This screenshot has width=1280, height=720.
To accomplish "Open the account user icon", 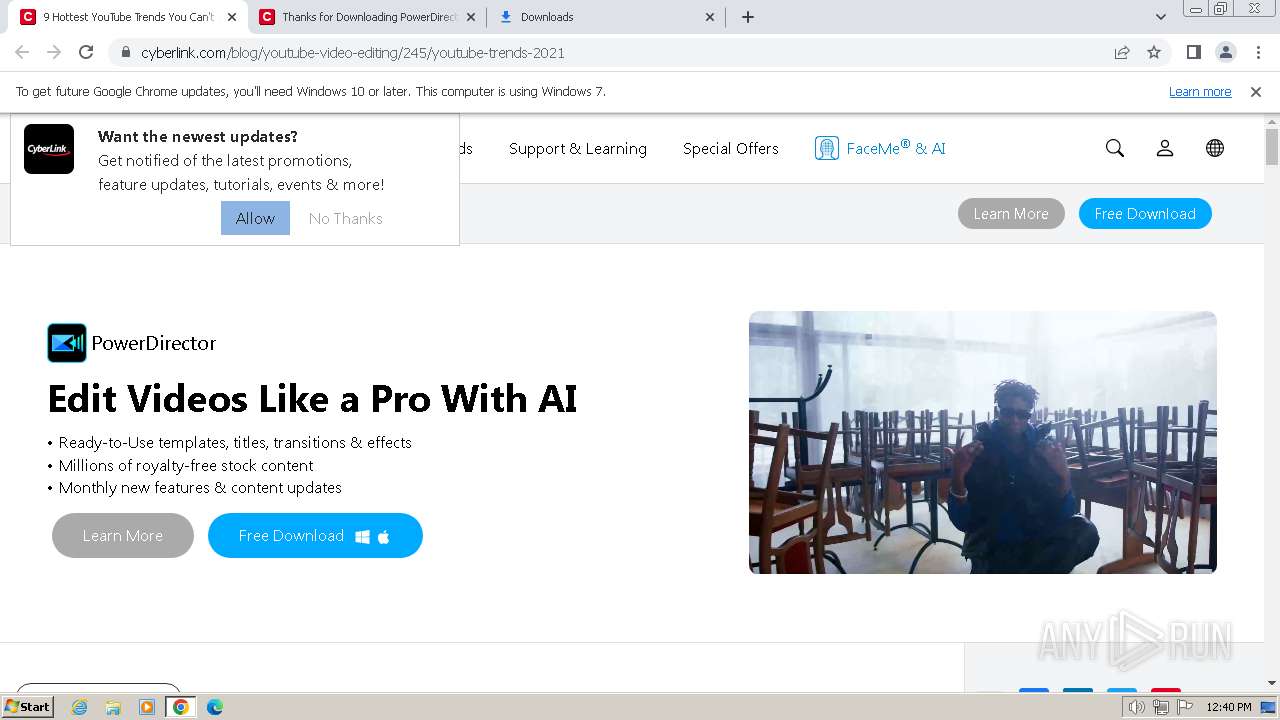I will pyautogui.click(x=1165, y=148).
